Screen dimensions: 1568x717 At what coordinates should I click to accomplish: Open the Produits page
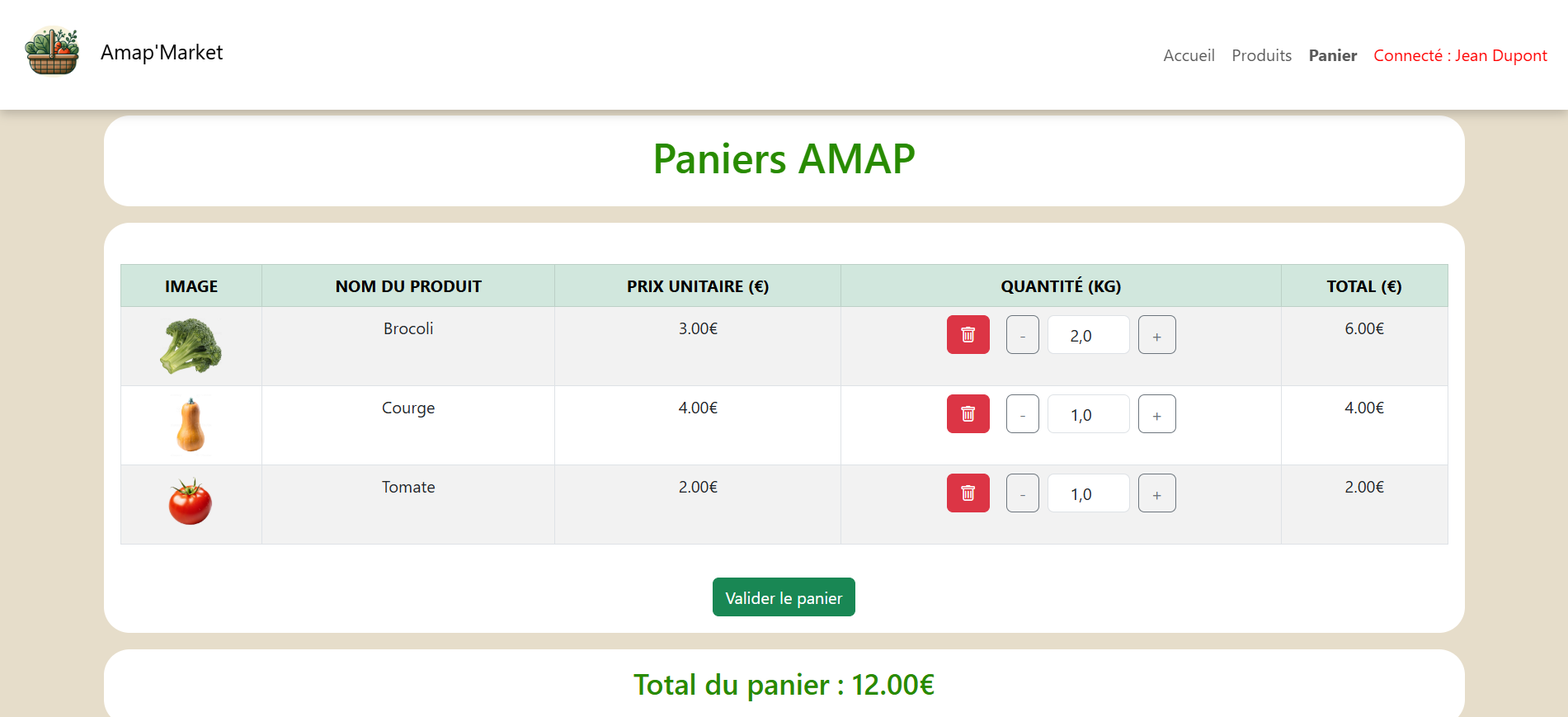[x=1261, y=55]
